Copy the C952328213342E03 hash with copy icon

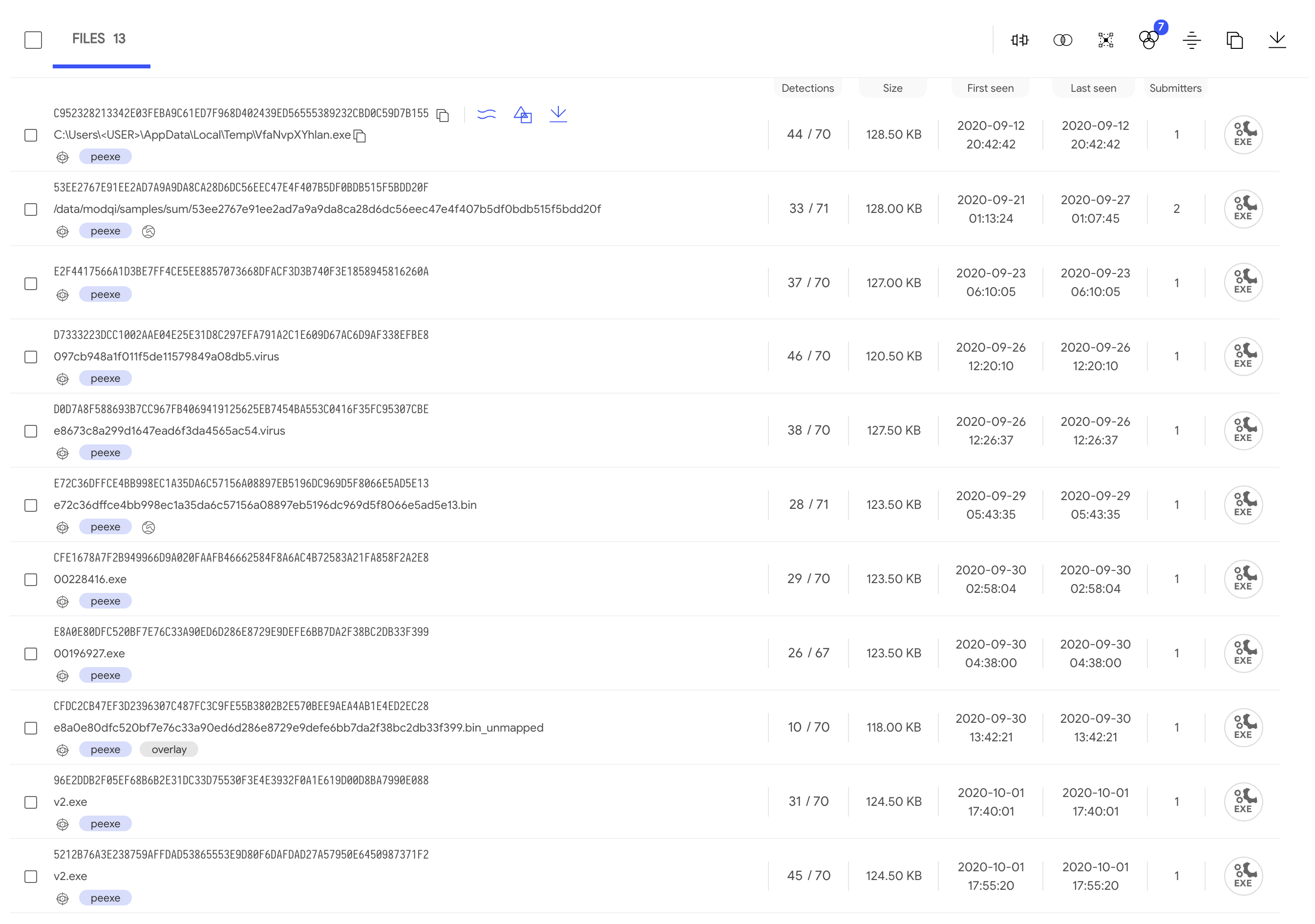click(x=442, y=115)
